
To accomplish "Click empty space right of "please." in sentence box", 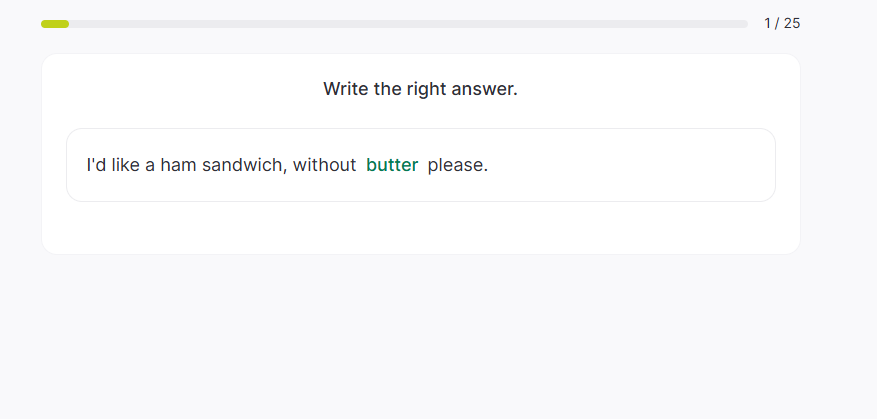I will tap(630, 165).
